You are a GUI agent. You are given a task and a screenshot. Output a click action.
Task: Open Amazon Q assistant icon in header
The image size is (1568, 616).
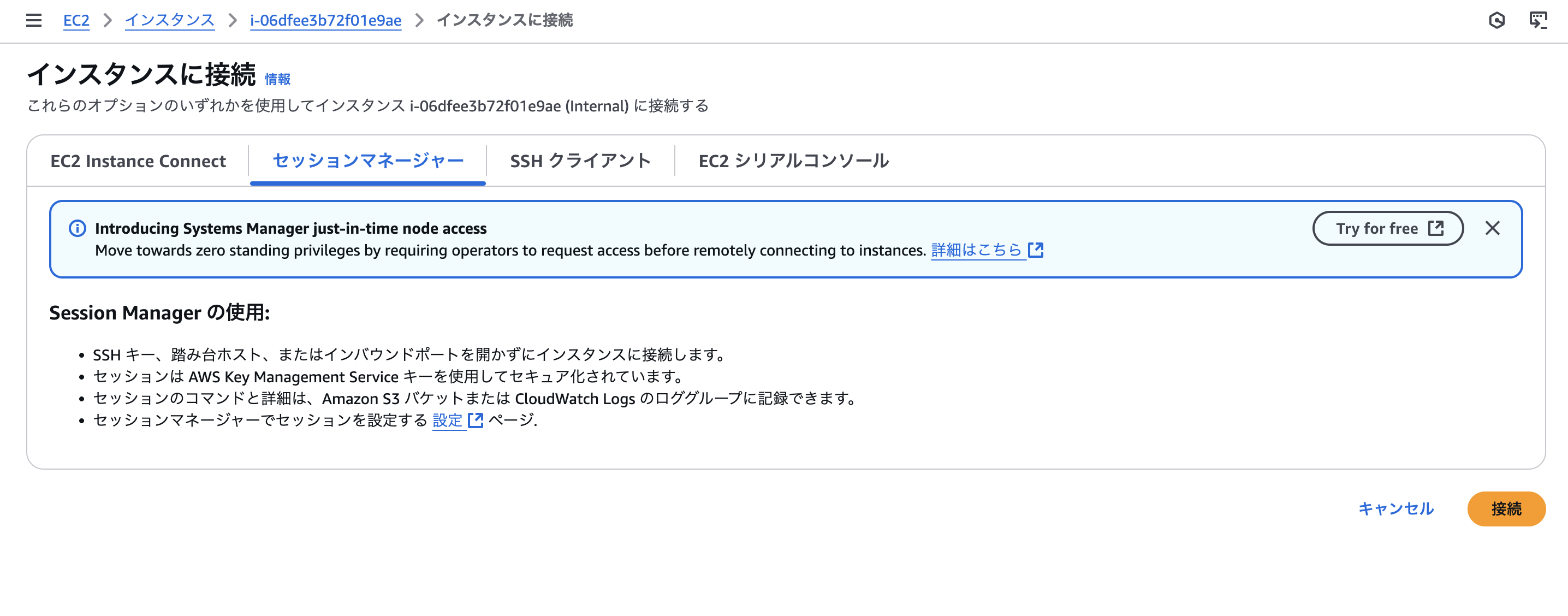[1499, 20]
